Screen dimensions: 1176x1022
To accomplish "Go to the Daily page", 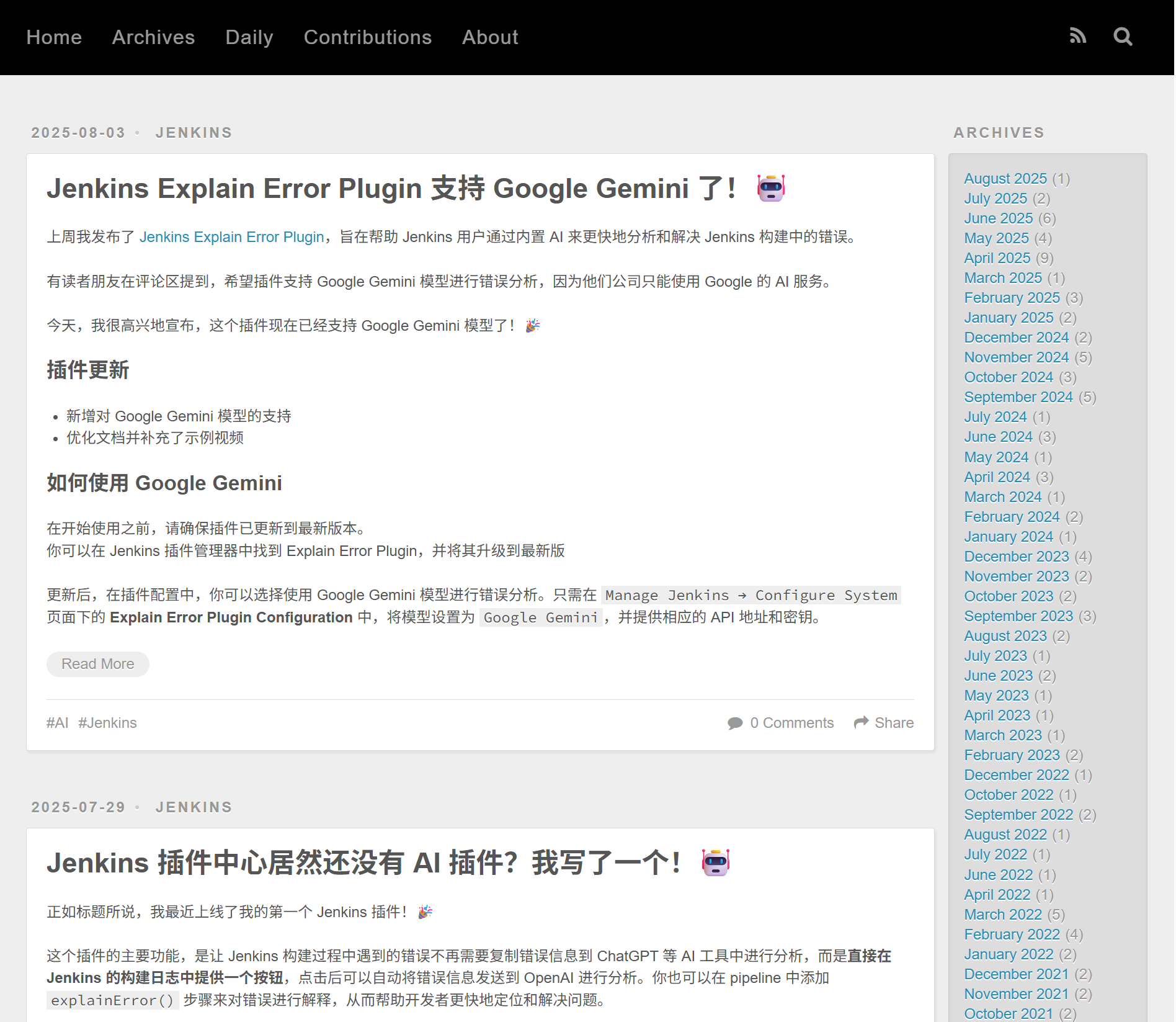I will [x=249, y=37].
